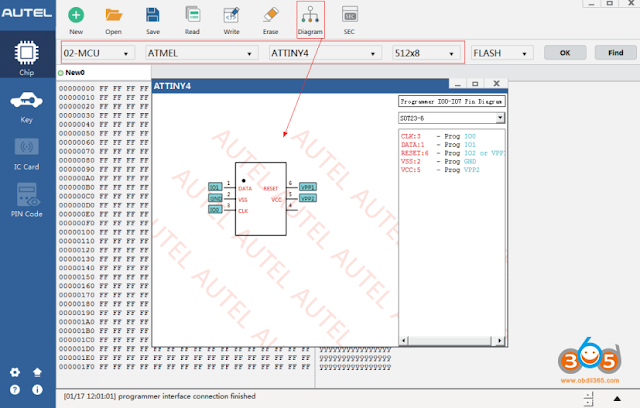The height and width of the screenshot is (408, 640).
Task: Open the IC Card sidebar section
Action: click(x=27, y=154)
